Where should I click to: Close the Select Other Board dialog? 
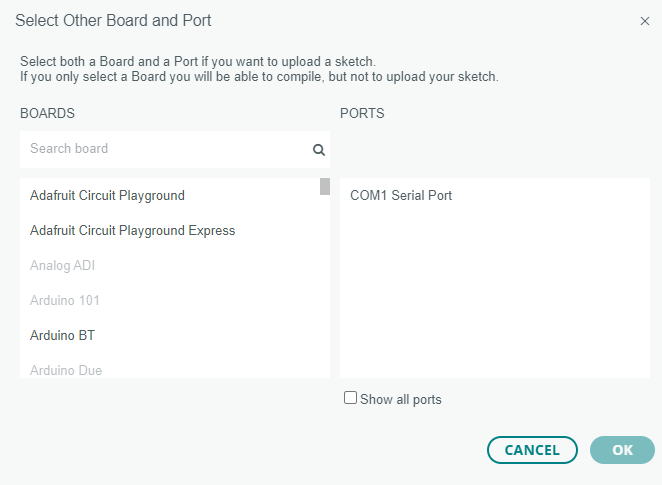tap(645, 21)
